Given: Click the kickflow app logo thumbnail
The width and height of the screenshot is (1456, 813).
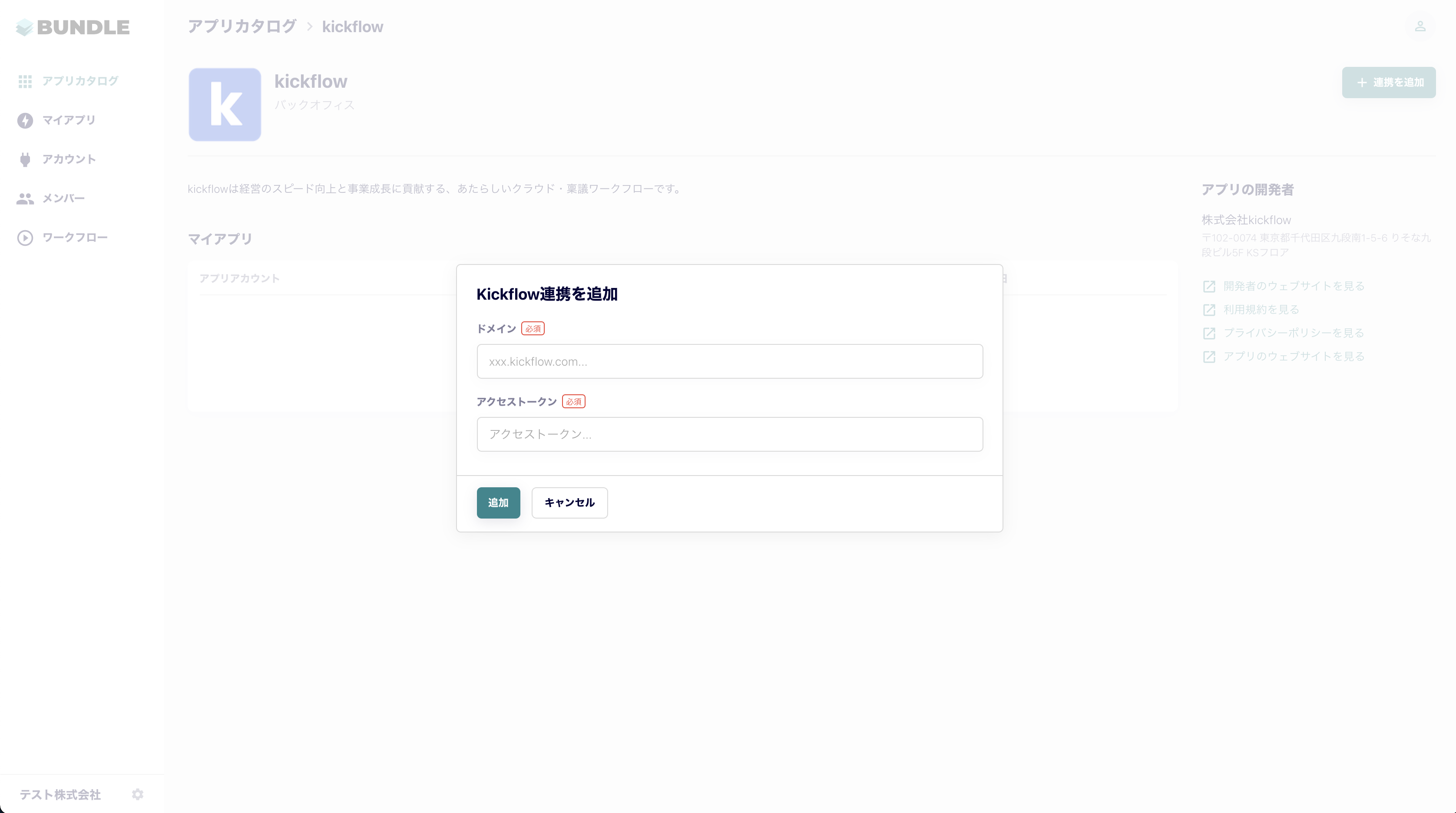Looking at the screenshot, I should (225, 105).
